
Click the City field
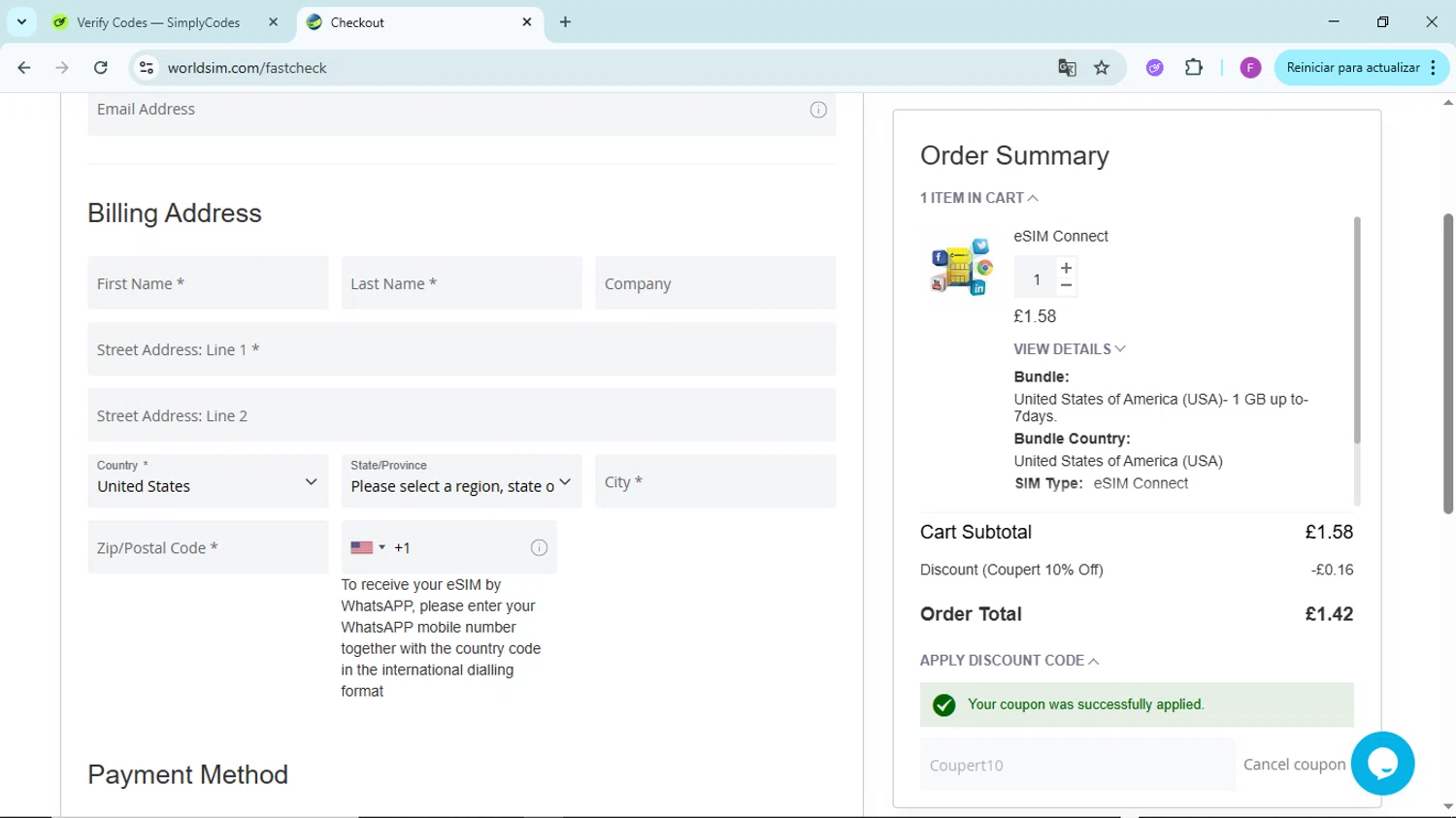pyautogui.click(x=715, y=481)
